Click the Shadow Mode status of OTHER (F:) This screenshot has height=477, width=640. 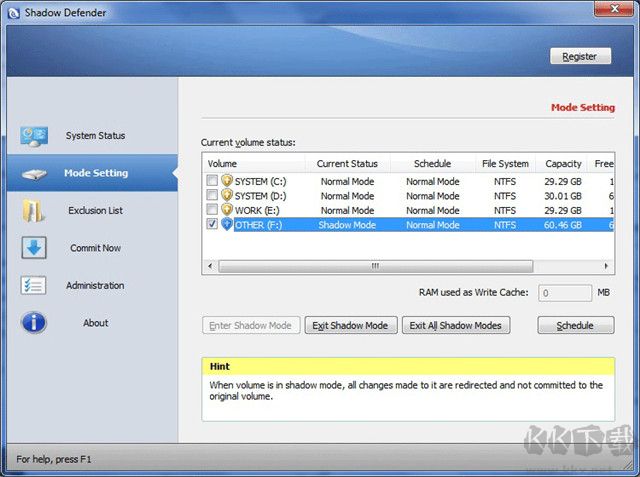click(x=347, y=225)
